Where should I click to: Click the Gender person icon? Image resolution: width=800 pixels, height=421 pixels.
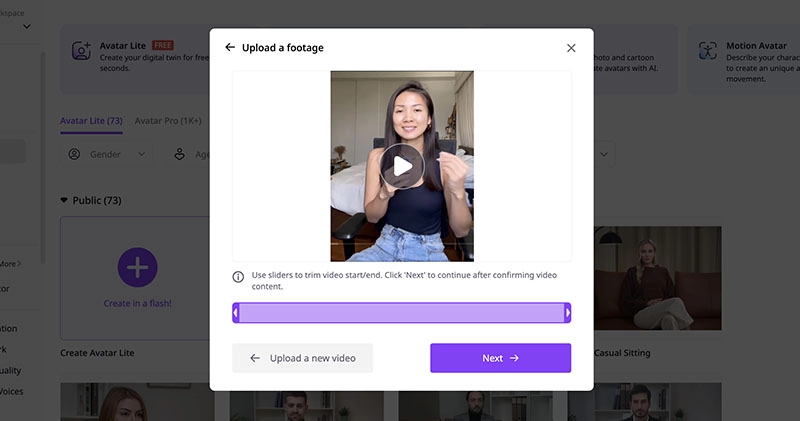click(74, 154)
